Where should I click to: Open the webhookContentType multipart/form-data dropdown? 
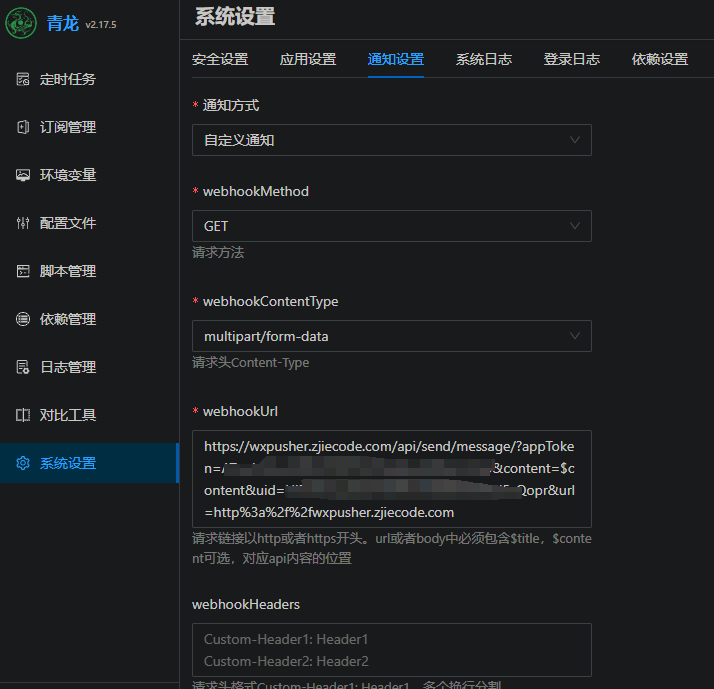[392, 336]
